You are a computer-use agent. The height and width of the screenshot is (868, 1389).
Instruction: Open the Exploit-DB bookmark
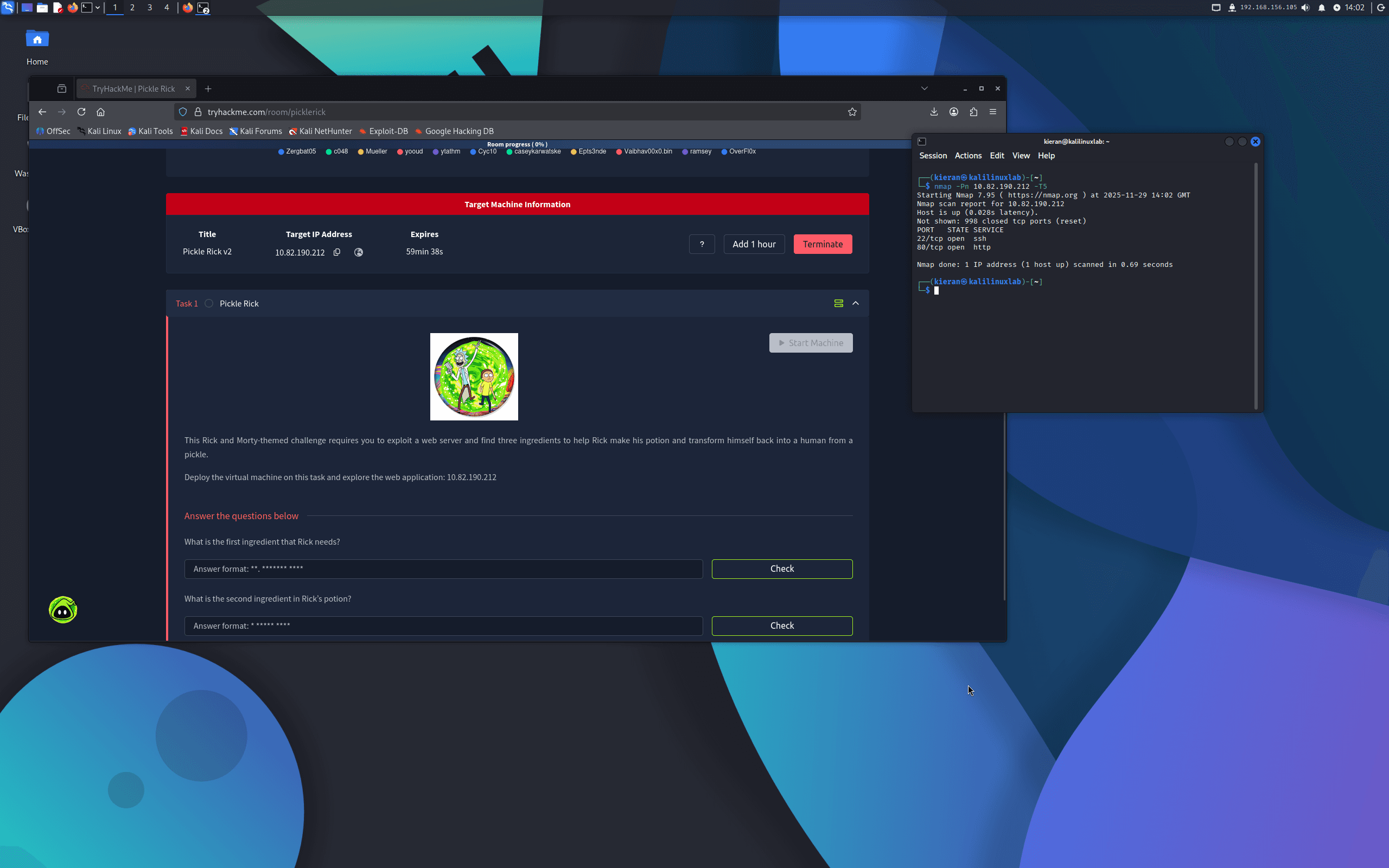coord(384,131)
